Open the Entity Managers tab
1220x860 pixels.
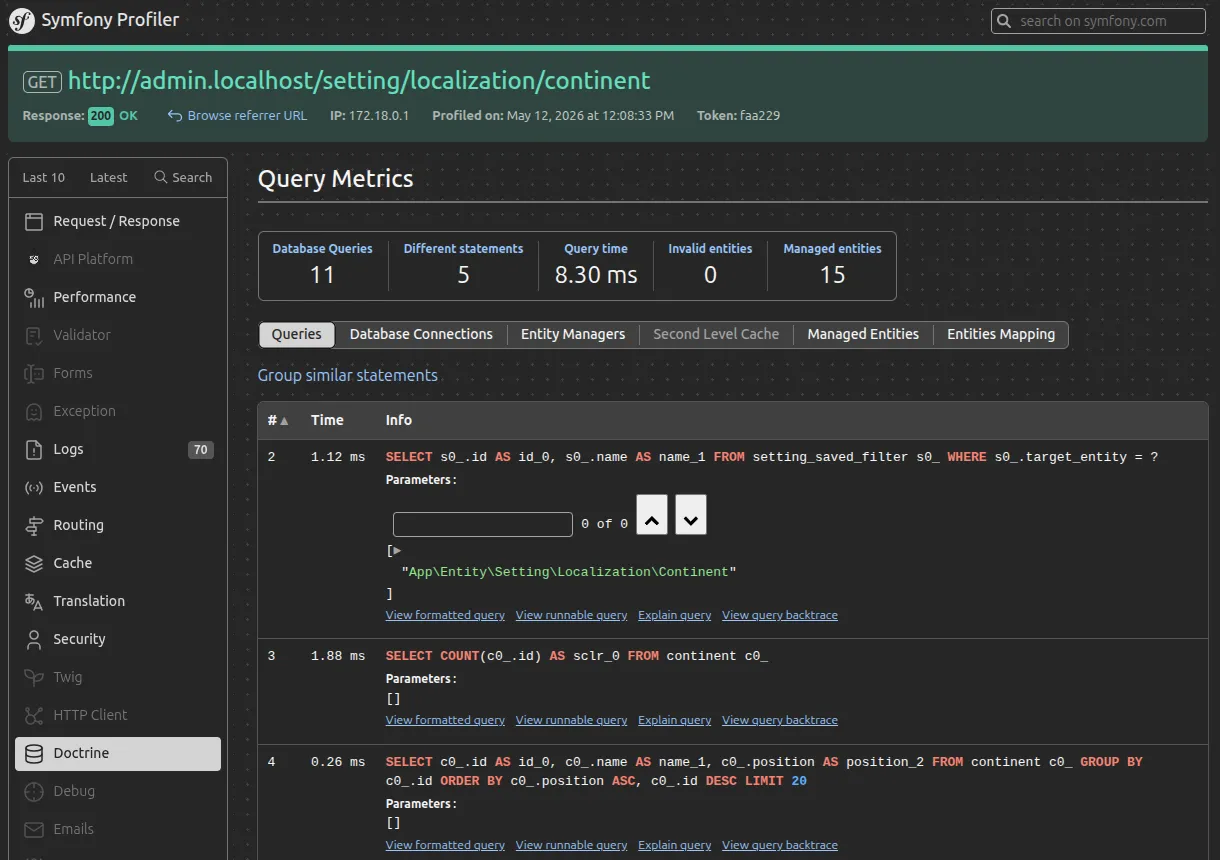click(573, 334)
